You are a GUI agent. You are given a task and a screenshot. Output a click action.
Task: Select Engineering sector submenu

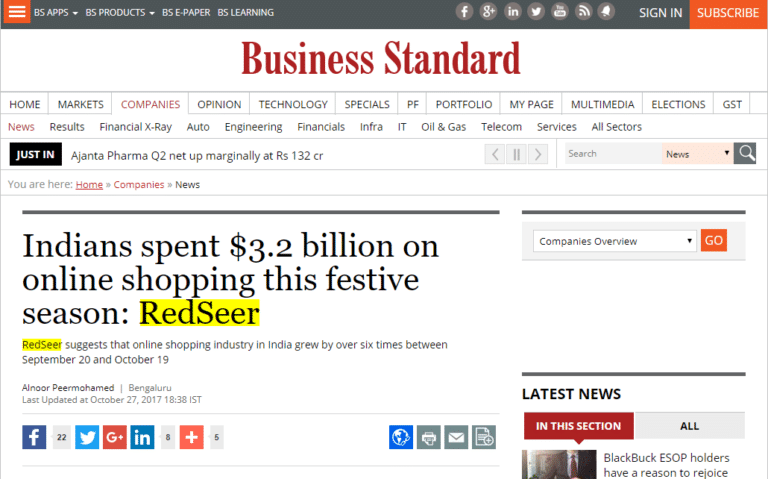[x=253, y=127]
